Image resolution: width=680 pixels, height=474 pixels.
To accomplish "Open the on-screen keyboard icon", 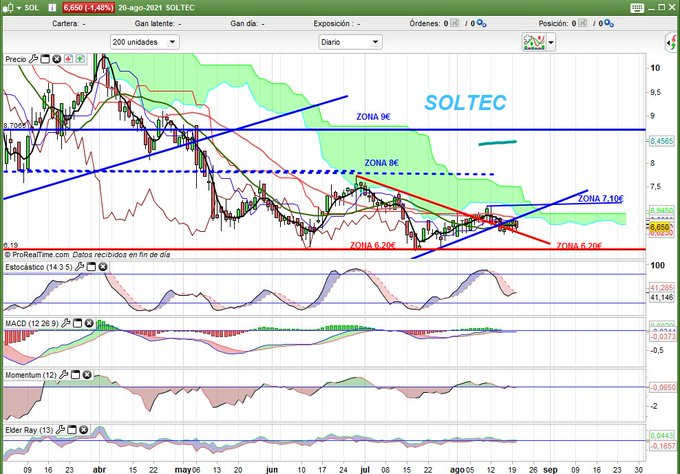I will (637, 8).
